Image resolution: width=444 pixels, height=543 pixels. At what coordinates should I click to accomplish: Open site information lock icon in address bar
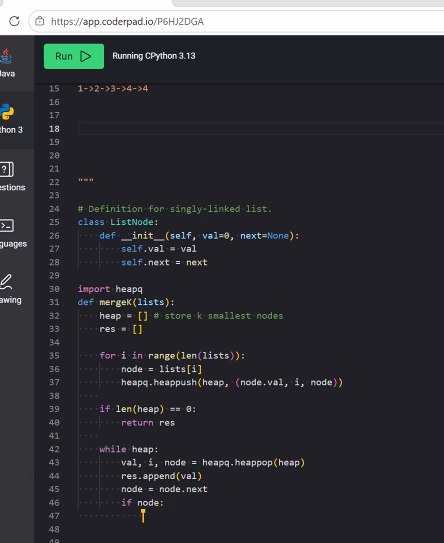[39, 21]
